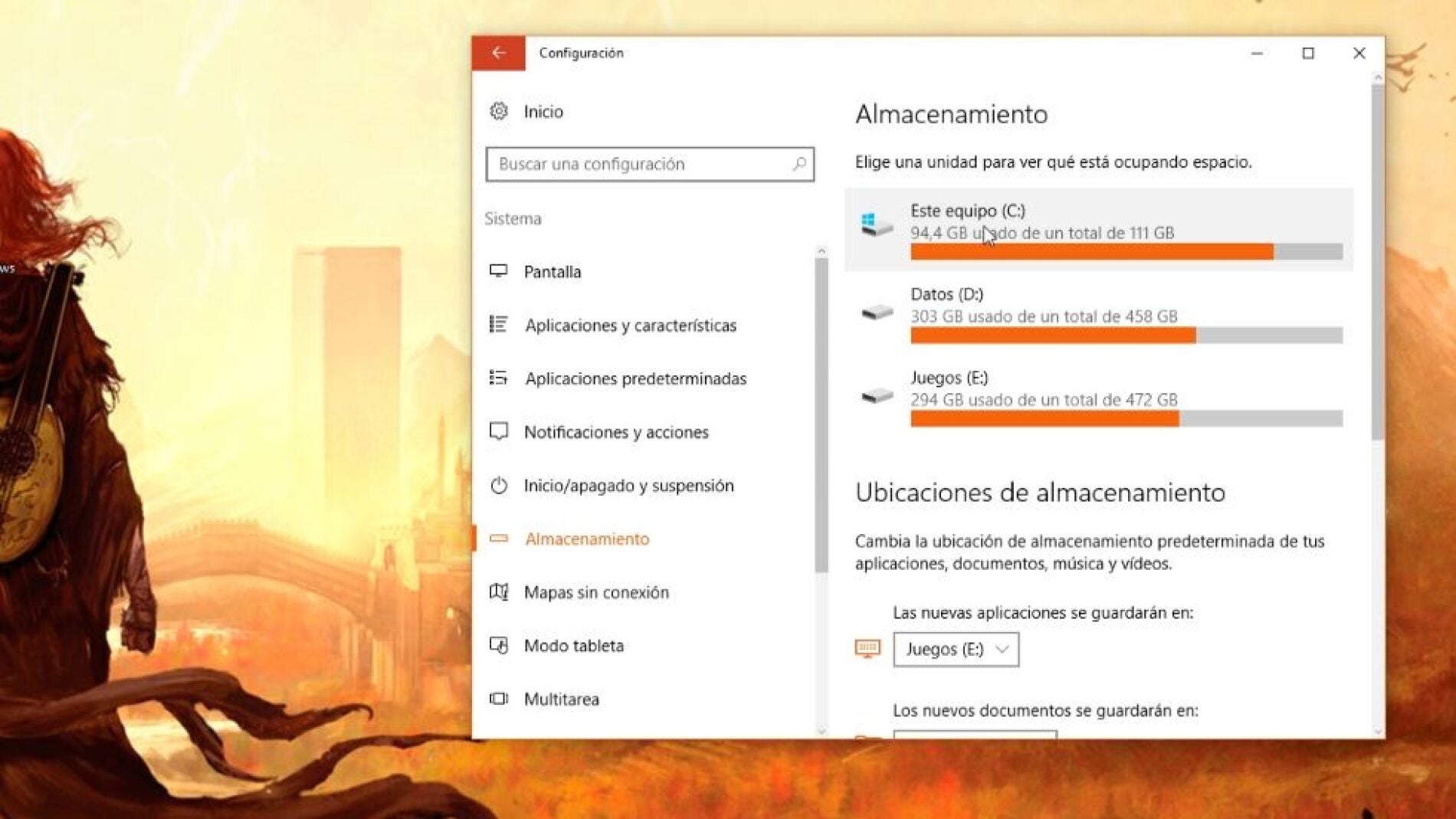Open Aplicaciones predeterminadas settings

click(635, 378)
